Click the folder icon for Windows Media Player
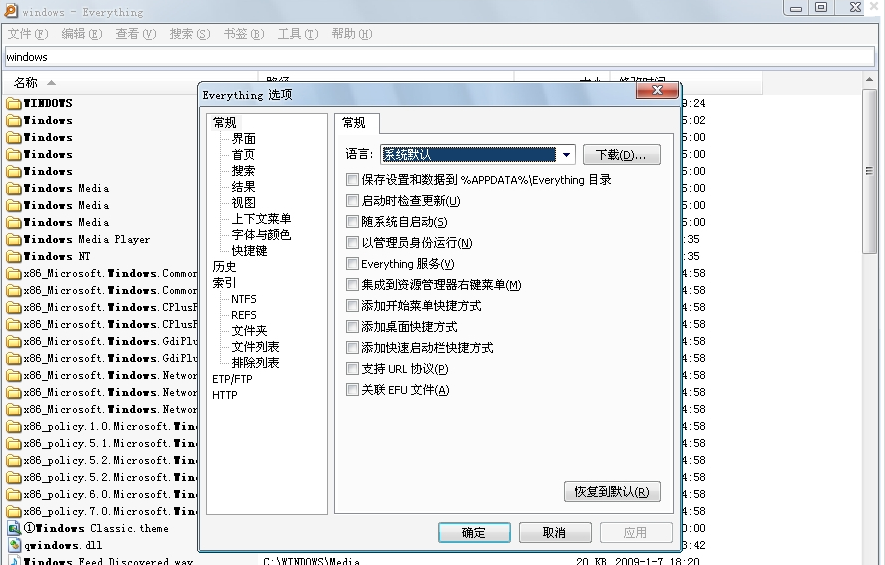Screen dimensions: 885x565 [14, 239]
